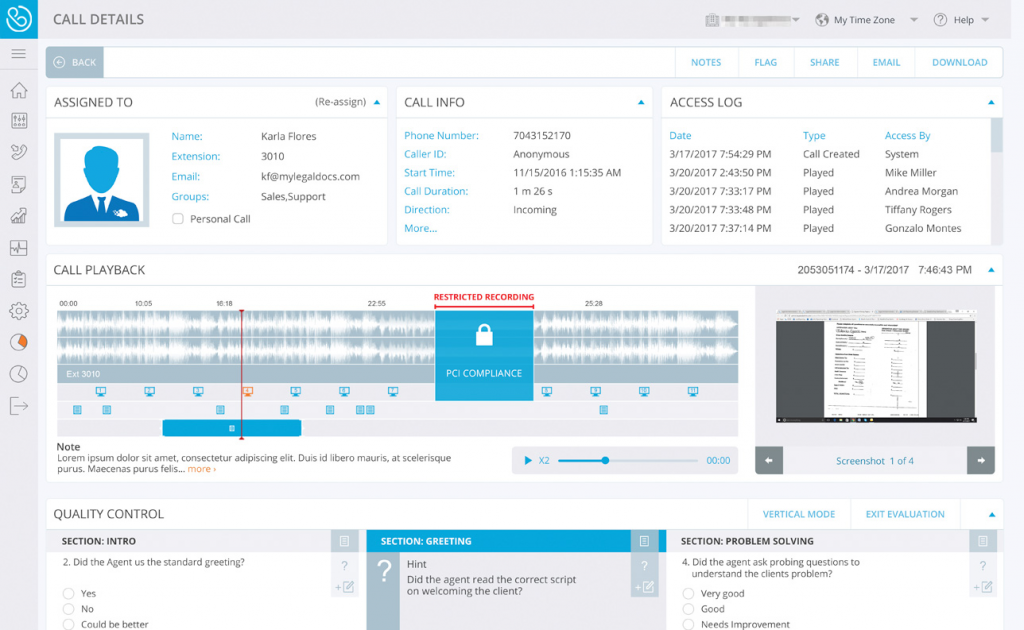Expand the note text with the more link

(201, 469)
